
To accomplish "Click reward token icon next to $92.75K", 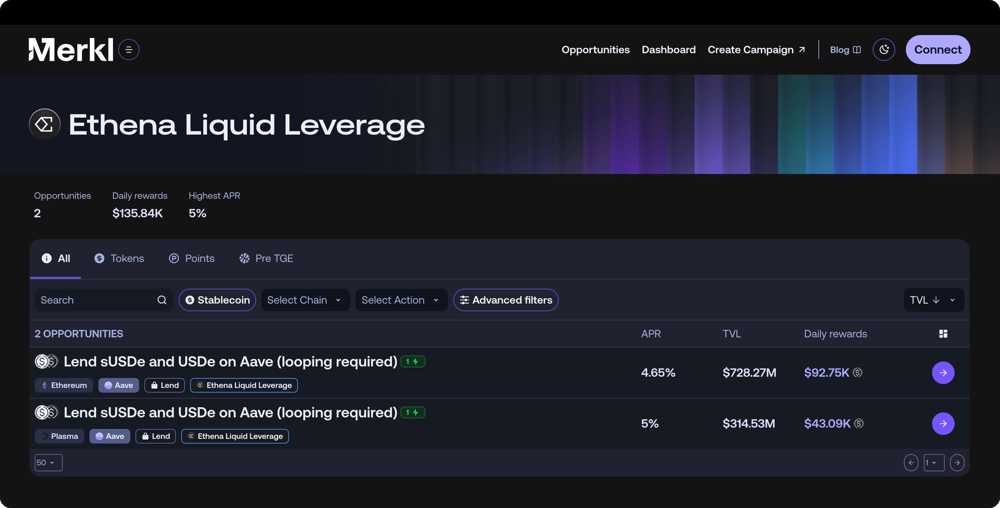I will [858, 373].
